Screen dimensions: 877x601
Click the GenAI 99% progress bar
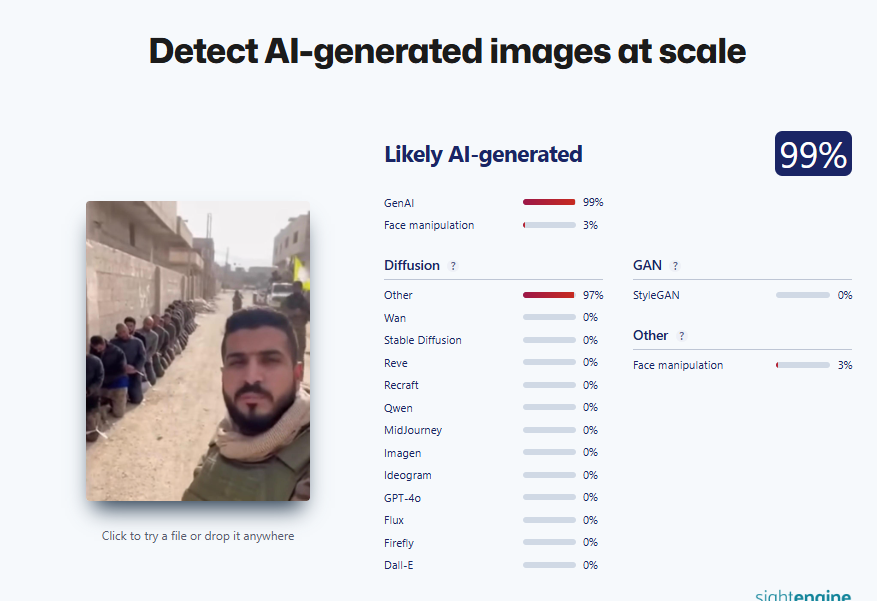[x=549, y=202]
